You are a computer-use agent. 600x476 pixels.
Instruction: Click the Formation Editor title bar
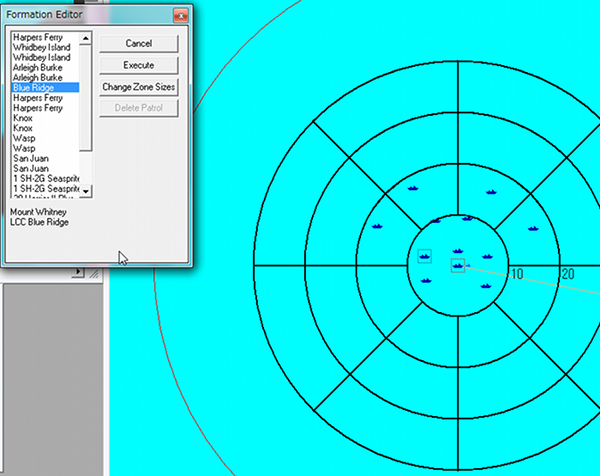pos(88,15)
